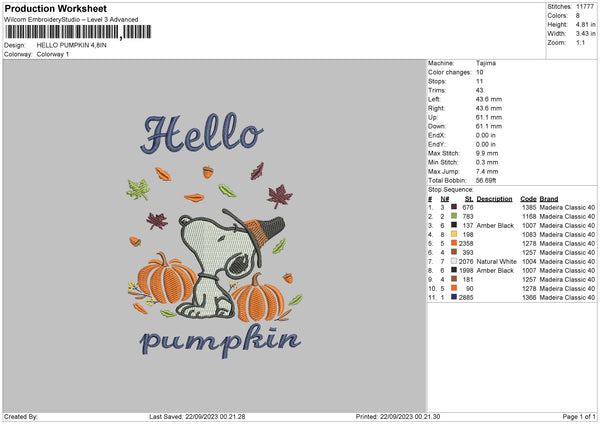Image resolution: width=600 pixels, height=424 pixels.
Task: Click the Max Jump value 7.4 mm
Action: tap(487, 171)
